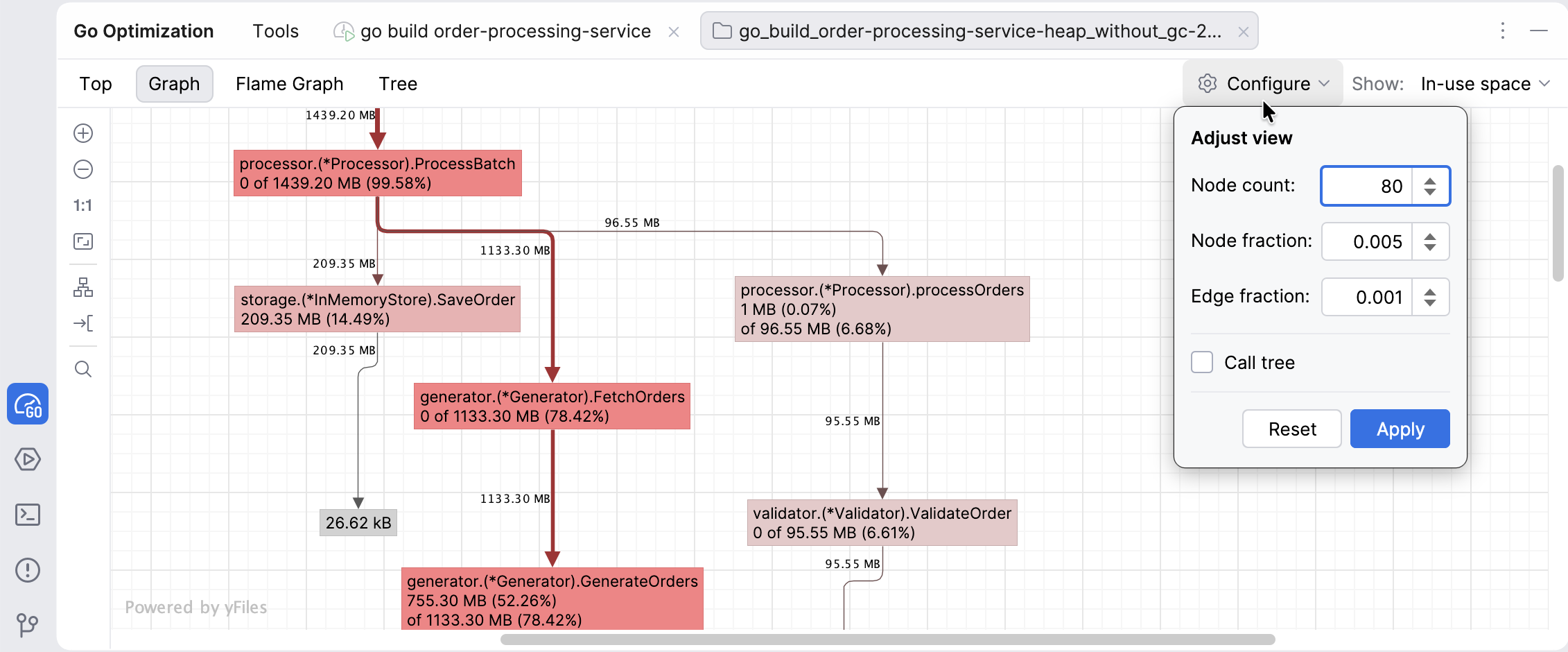
Task: Select the ProcessBatch graph node
Action: point(378,173)
